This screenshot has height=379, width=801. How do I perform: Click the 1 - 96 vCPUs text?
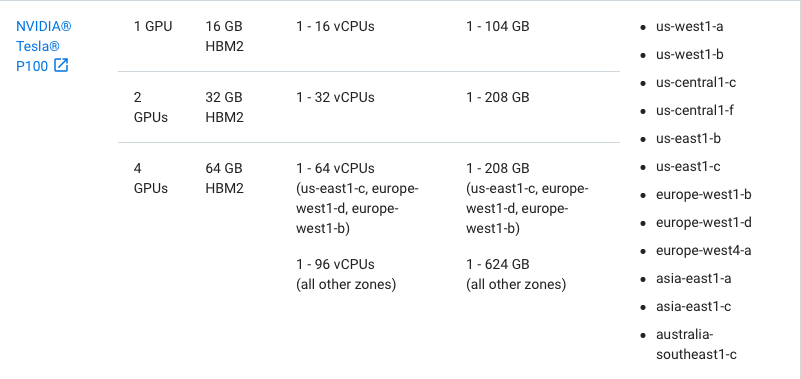pyautogui.click(x=335, y=265)
